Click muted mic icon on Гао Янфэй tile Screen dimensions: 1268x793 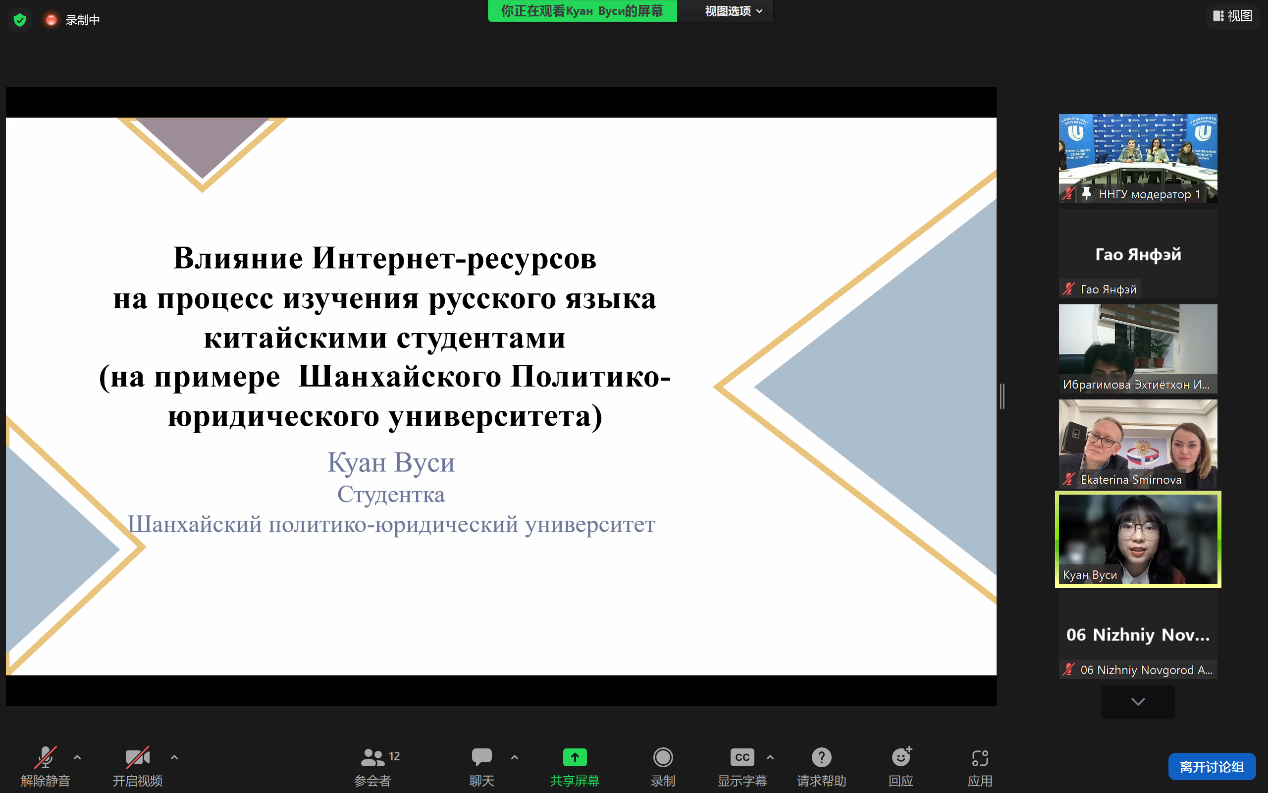1069,289
